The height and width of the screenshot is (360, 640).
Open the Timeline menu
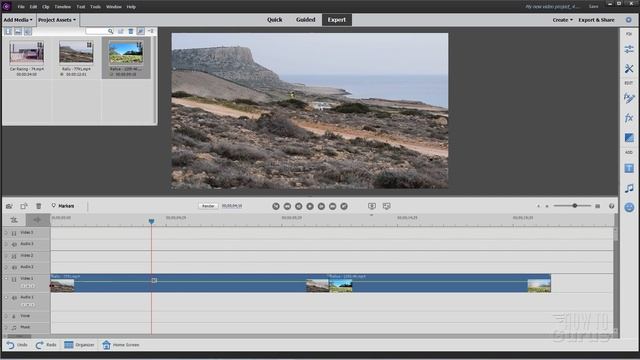(x=62, y=7)
